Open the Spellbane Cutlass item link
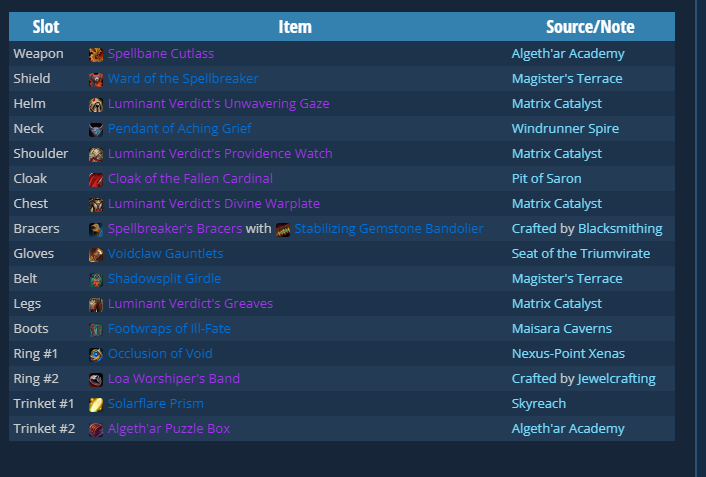Viewport: 706px width, 477px height. pyautogui.click(x=161, y=54)
